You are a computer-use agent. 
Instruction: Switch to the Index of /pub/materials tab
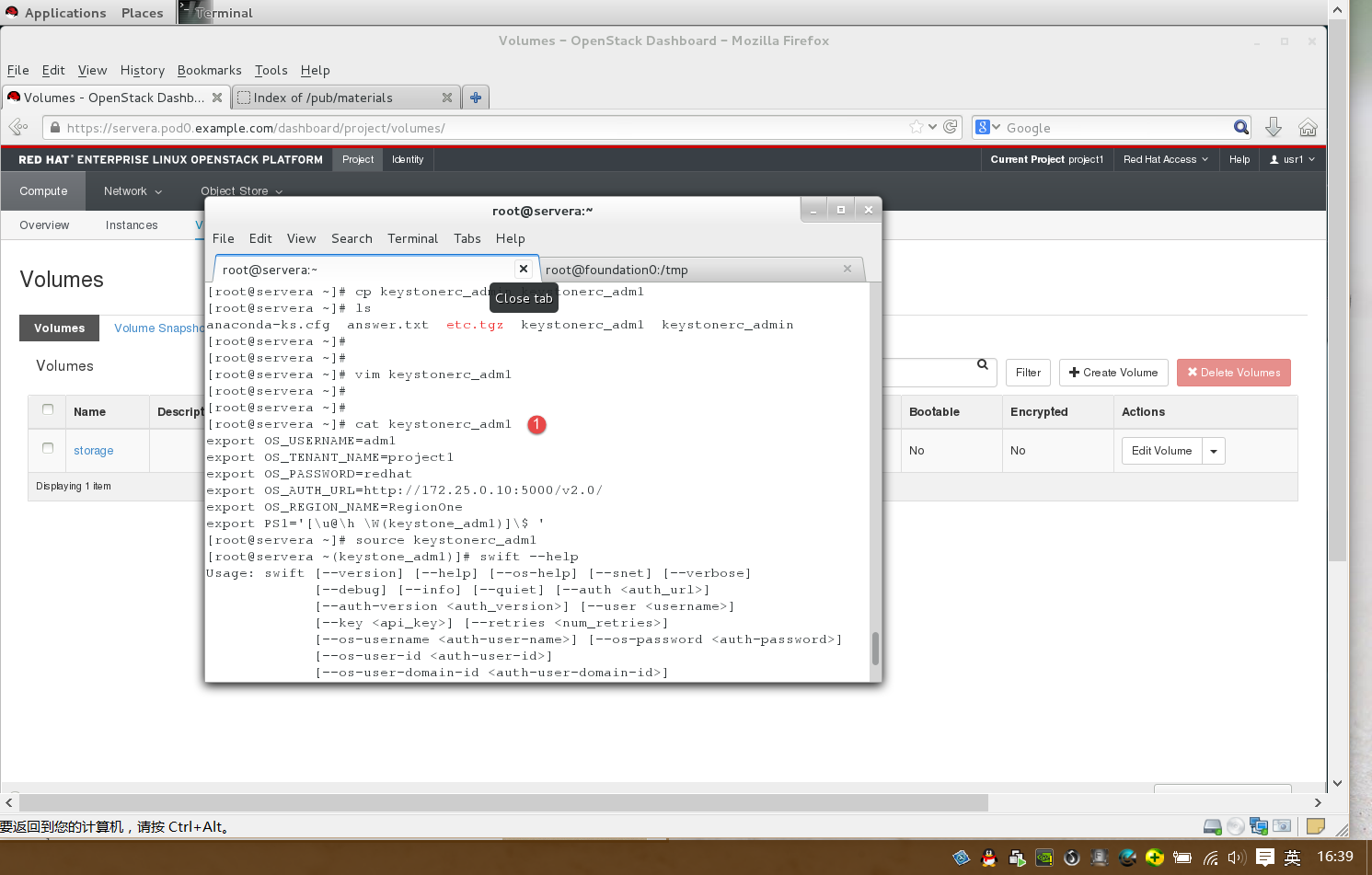(345, 98)
